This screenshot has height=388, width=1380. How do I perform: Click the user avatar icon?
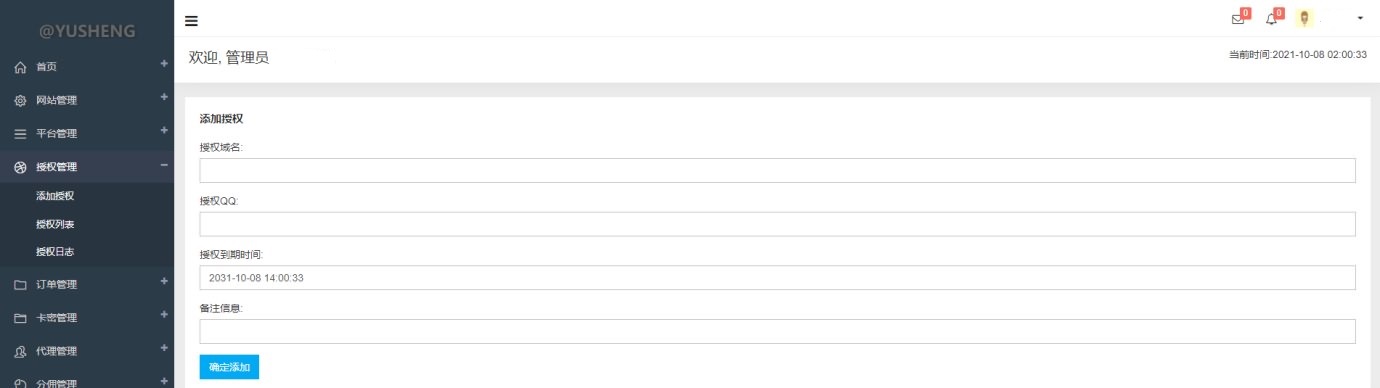[x=1304, y=18]
